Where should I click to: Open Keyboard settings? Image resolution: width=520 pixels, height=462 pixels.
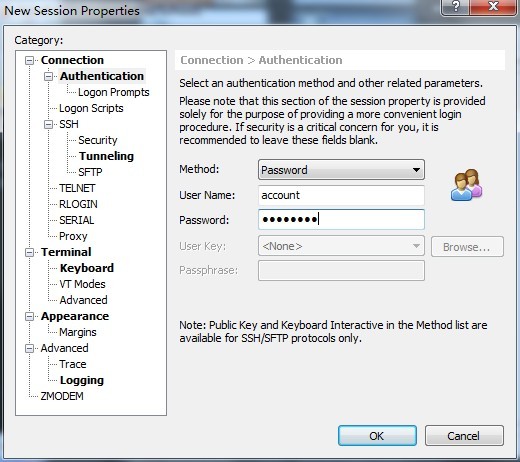(87, 268)
